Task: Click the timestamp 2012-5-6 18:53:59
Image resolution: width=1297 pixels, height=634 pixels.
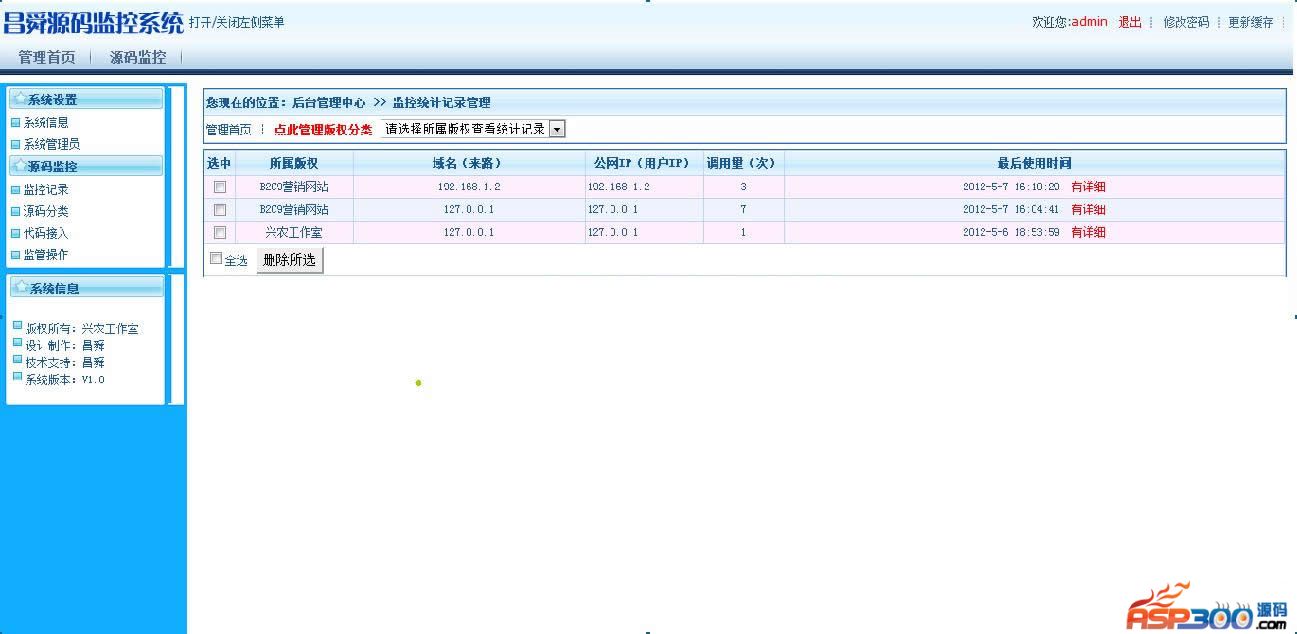Action: click(1011, 232)
